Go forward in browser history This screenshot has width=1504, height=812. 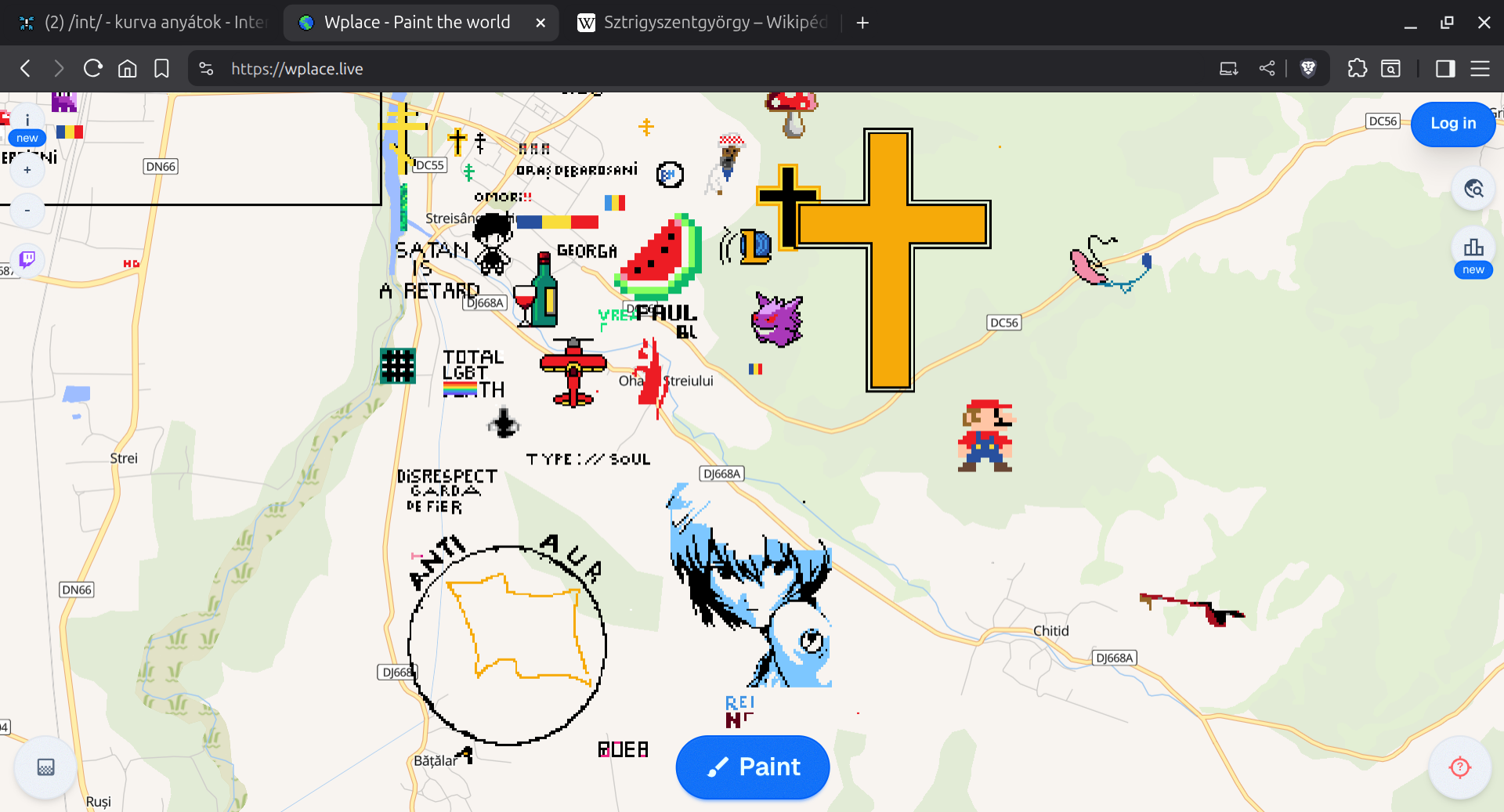(59, 69)
